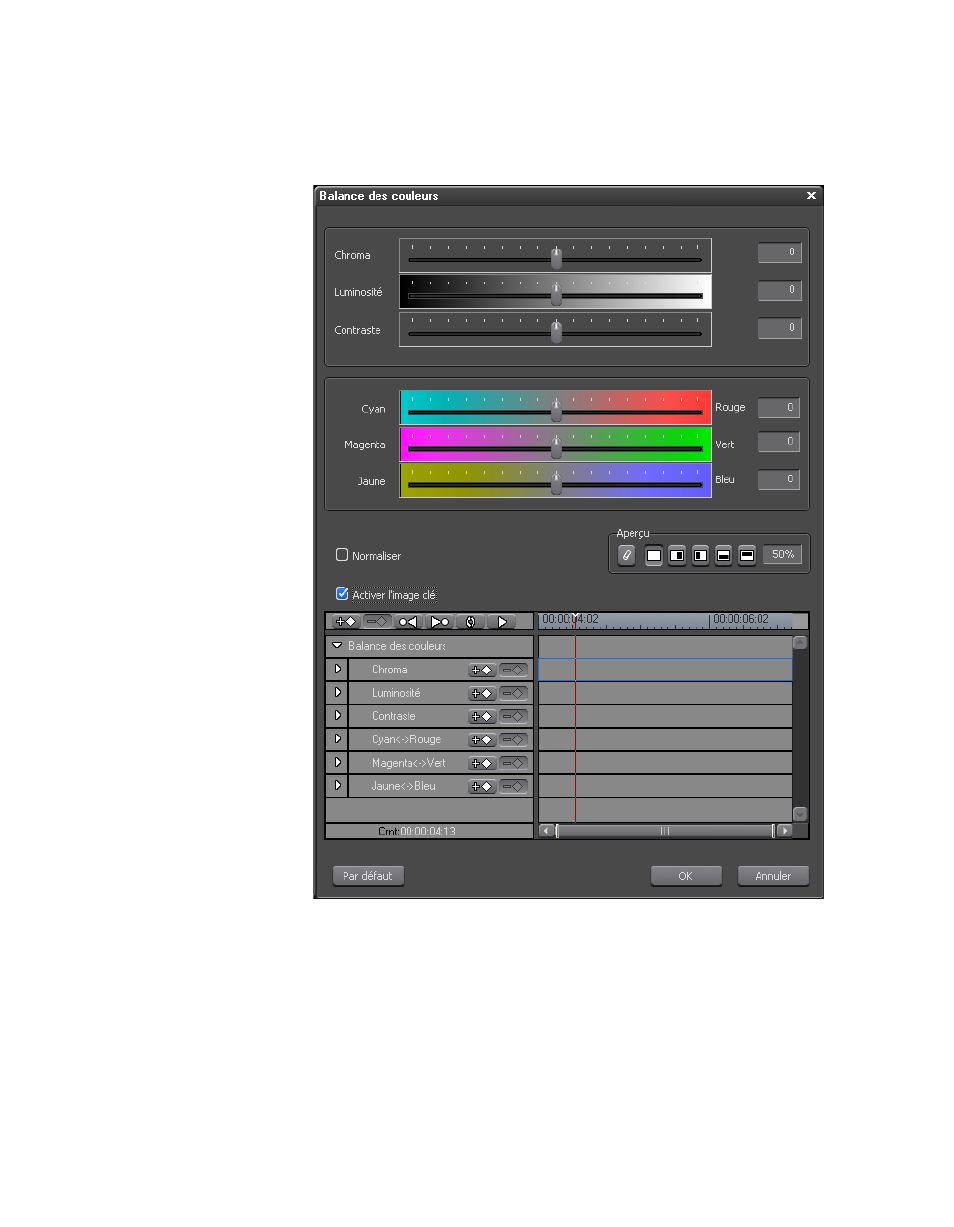Go to the next keyframe
954x1227 pixels.
(439, 621)
